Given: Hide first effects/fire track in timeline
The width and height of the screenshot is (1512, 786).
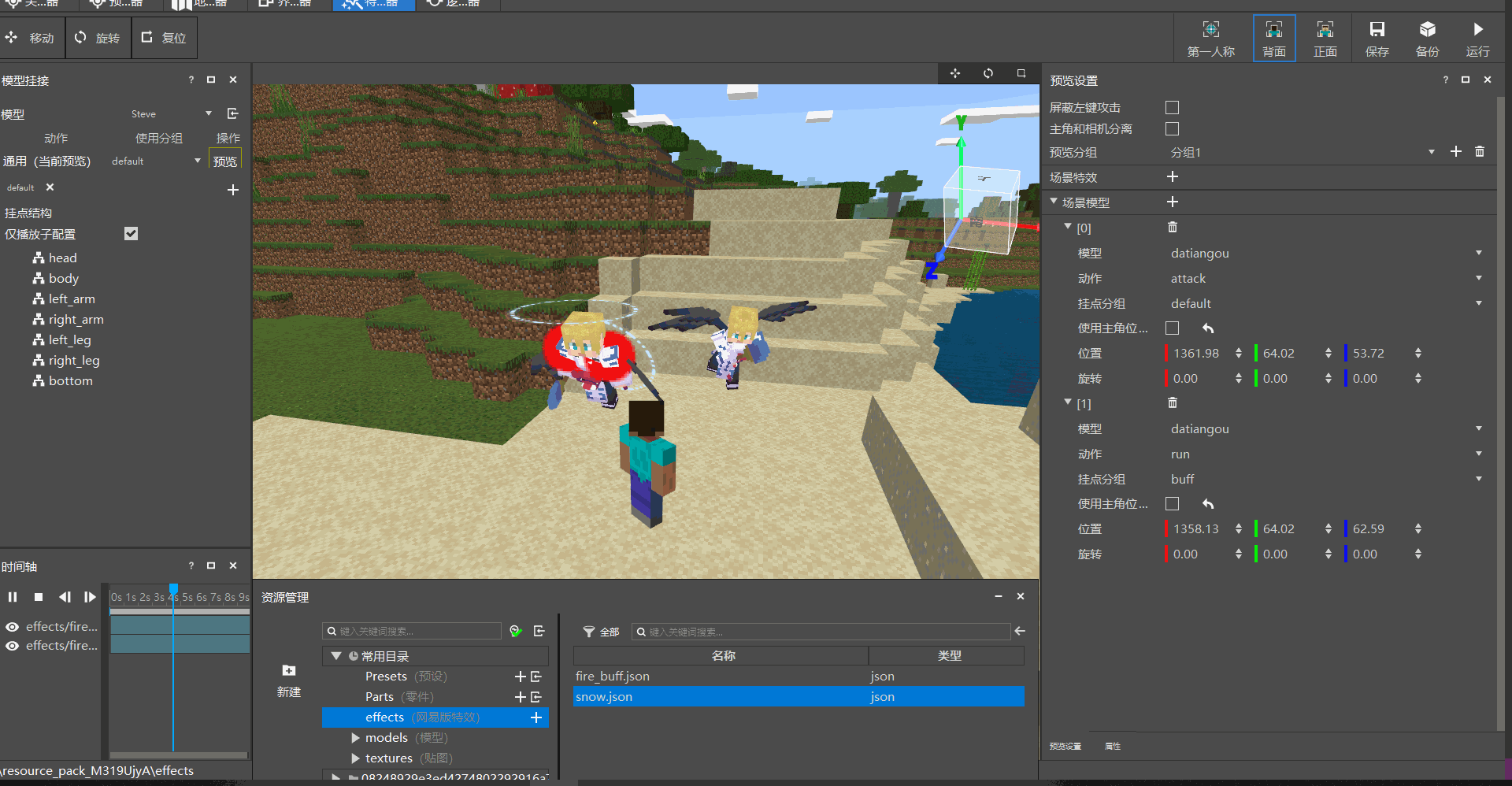Looking at the screenshot, I should [x=13, y=627].
